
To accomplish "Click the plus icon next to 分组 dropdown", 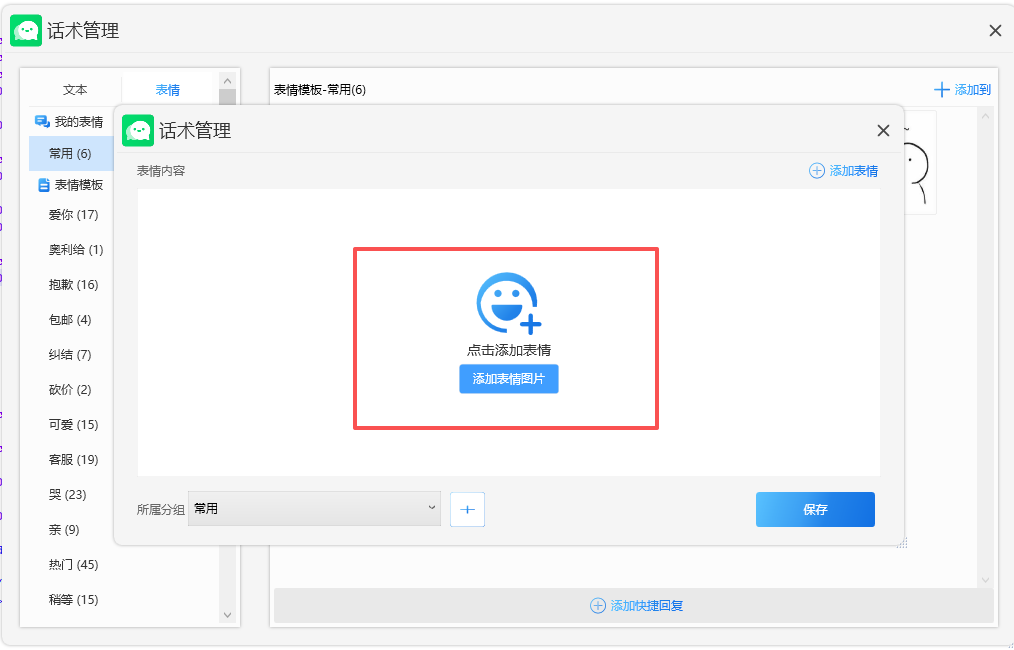I will pyautogui.click(x=466, y=509).
